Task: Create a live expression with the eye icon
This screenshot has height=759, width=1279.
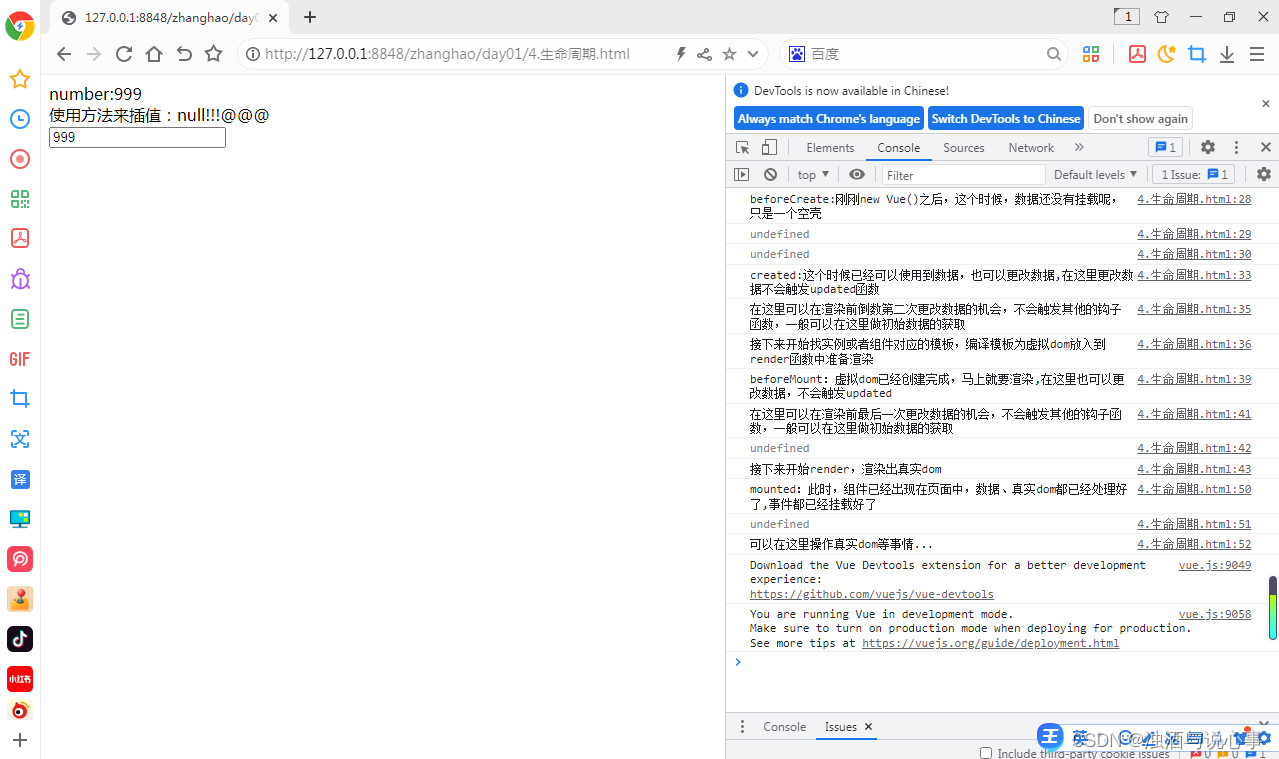Action: pyautogui.click(x=857, y=174)
